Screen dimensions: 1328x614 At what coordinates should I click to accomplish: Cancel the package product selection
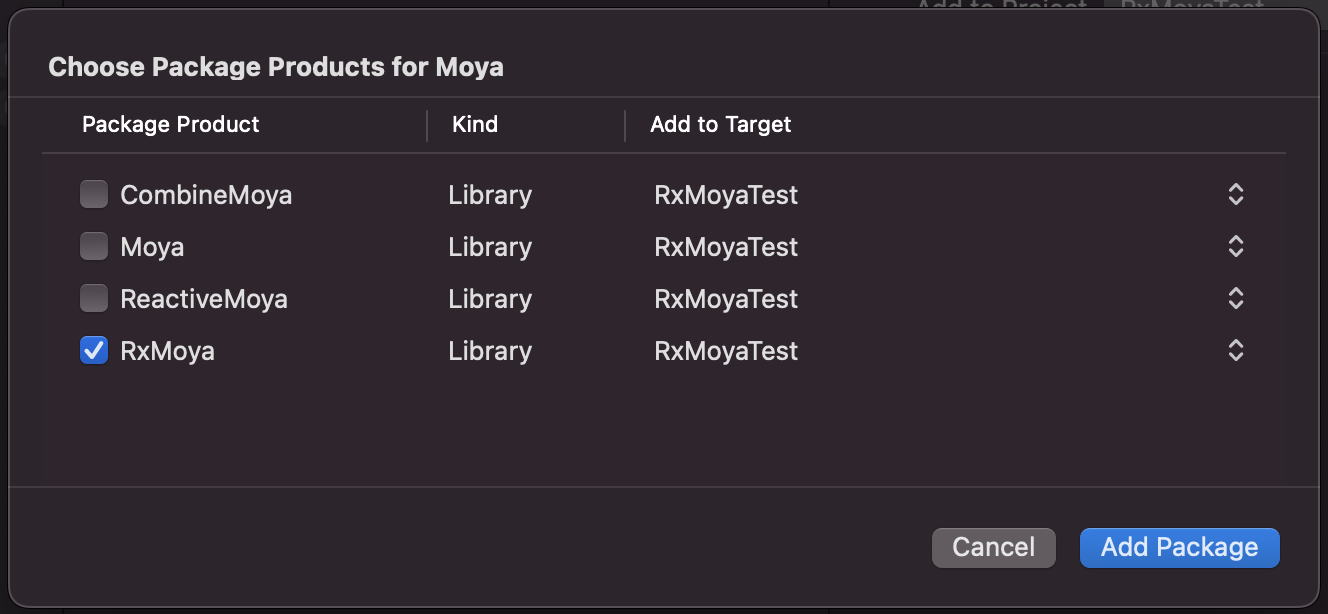(x=992, y=547)
